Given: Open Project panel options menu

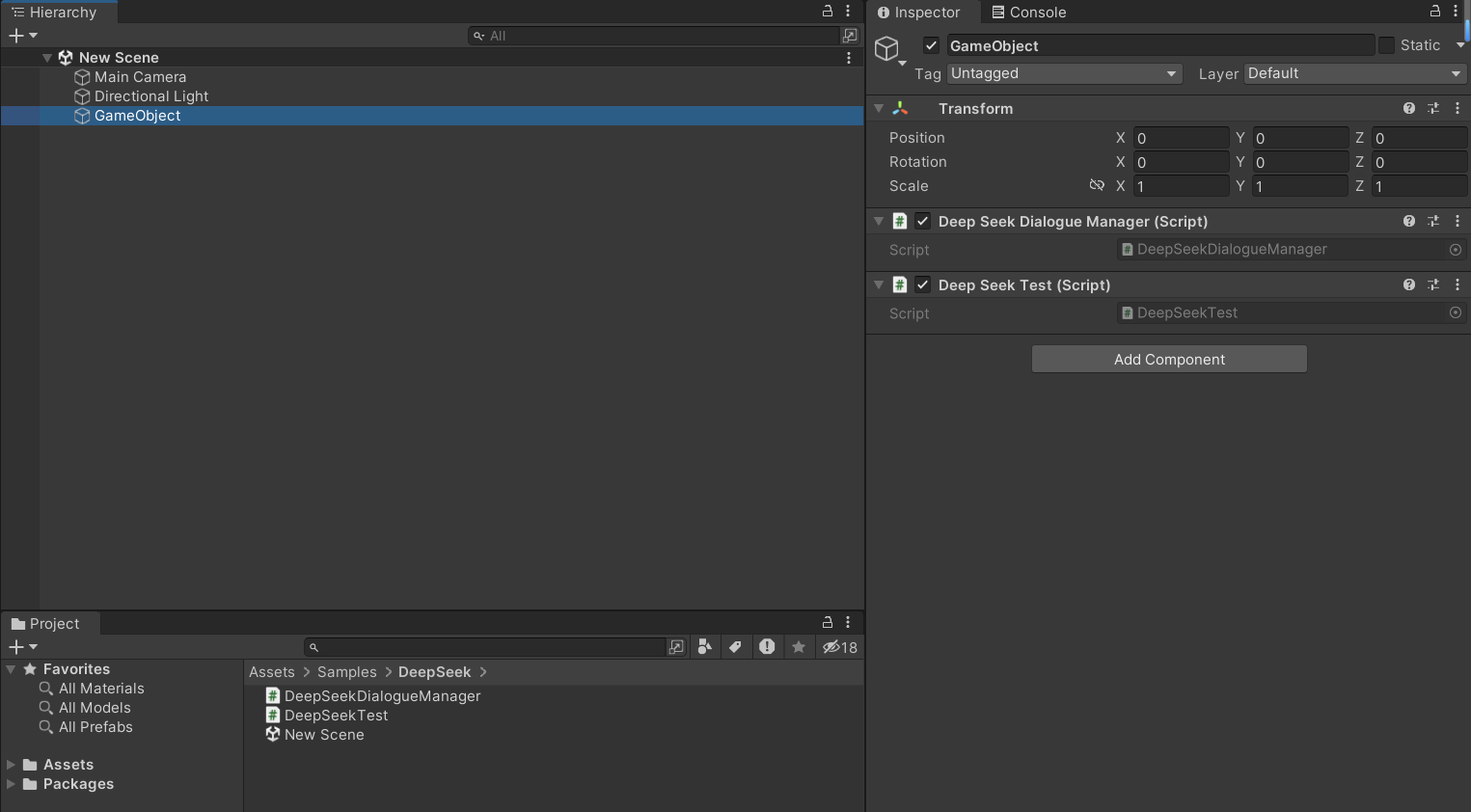Looking at the screenshot, I should [x=848, y=622].
